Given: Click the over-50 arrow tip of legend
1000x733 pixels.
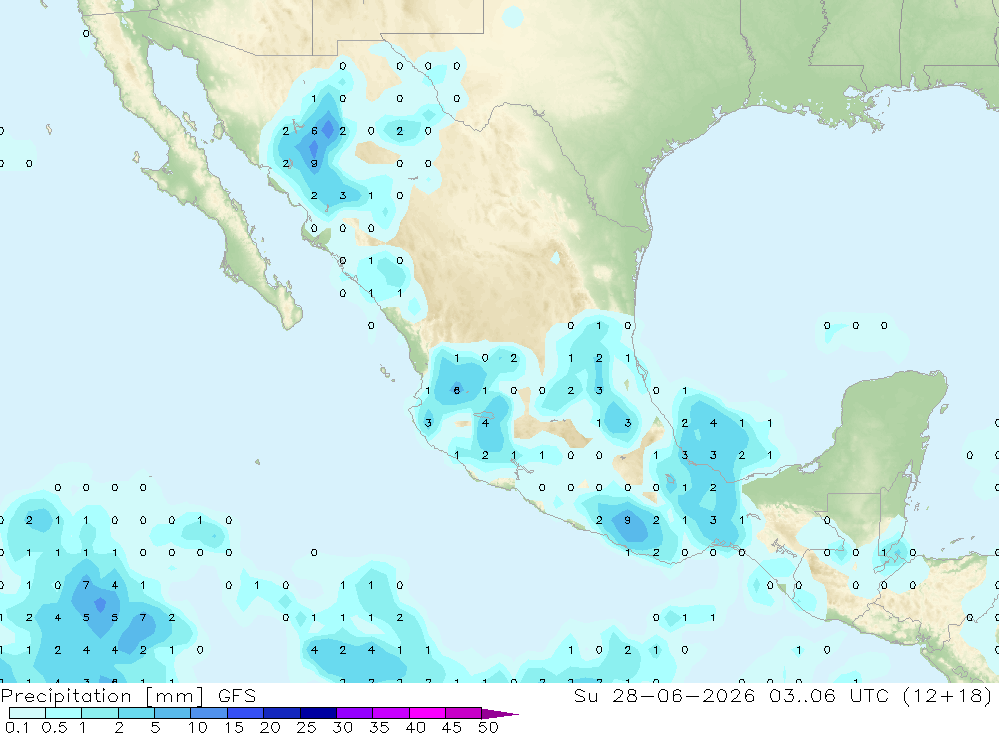Looking at the screenshot, I should [x=500, y=714].
